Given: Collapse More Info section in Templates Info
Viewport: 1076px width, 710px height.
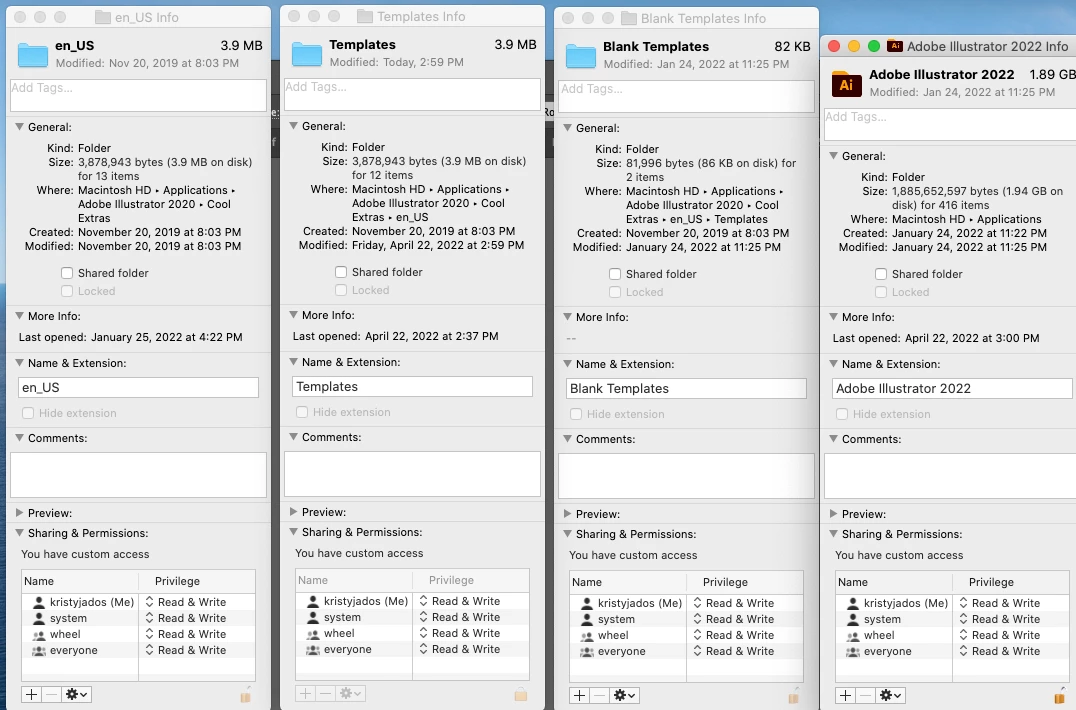Looking at the screenshot, I should [294, 315].
